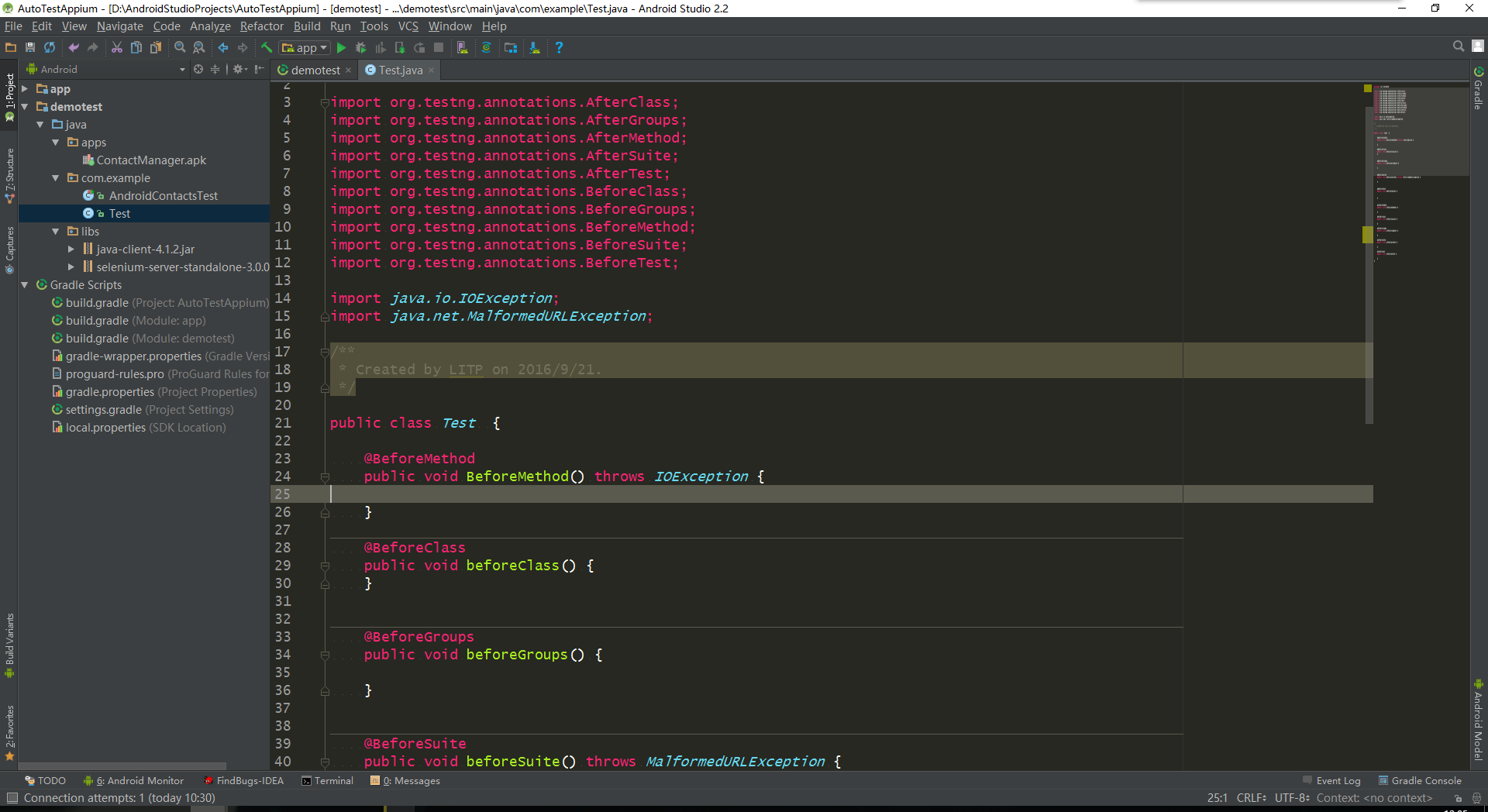
Task: Open the Event Log
Action: tap(1331, 781)
